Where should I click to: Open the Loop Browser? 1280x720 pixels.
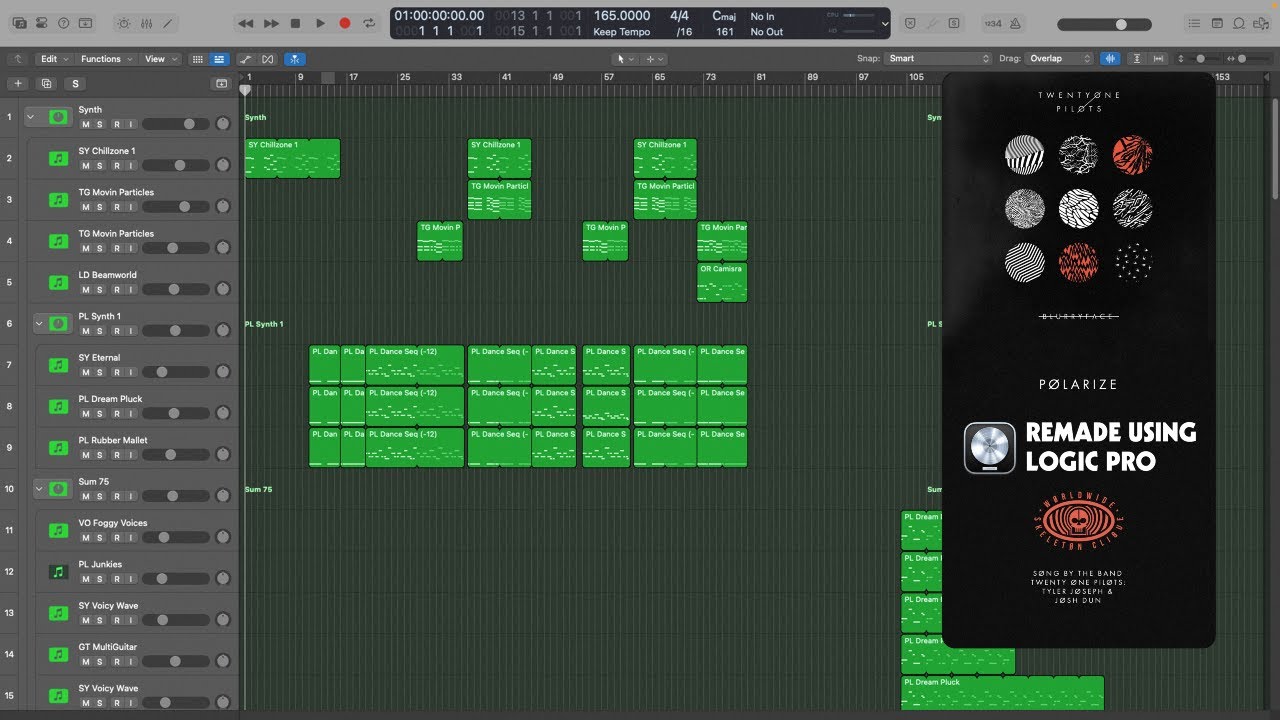point(1240,23)
